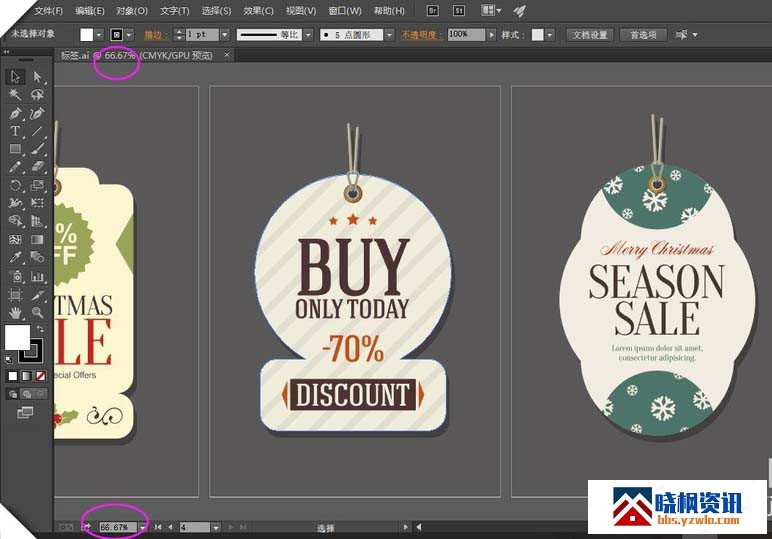Select the Line Segment tool
772x539 pixels.
[37, 131]
